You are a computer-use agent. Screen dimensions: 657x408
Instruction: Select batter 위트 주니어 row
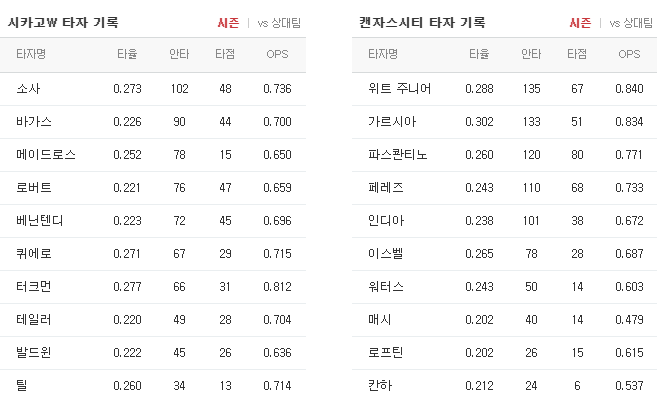pyautogui.click(x=504, y=89)
